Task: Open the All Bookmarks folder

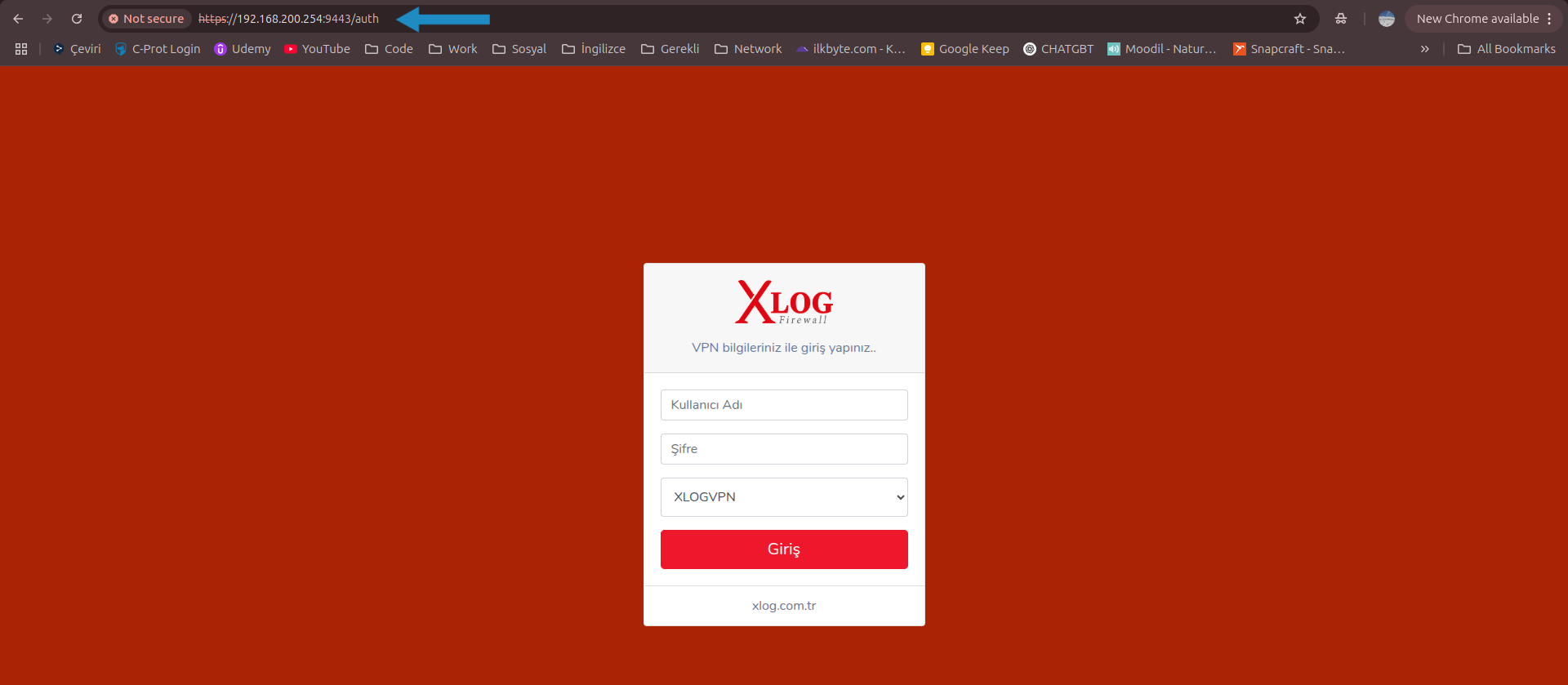Action: point(1507,49)
